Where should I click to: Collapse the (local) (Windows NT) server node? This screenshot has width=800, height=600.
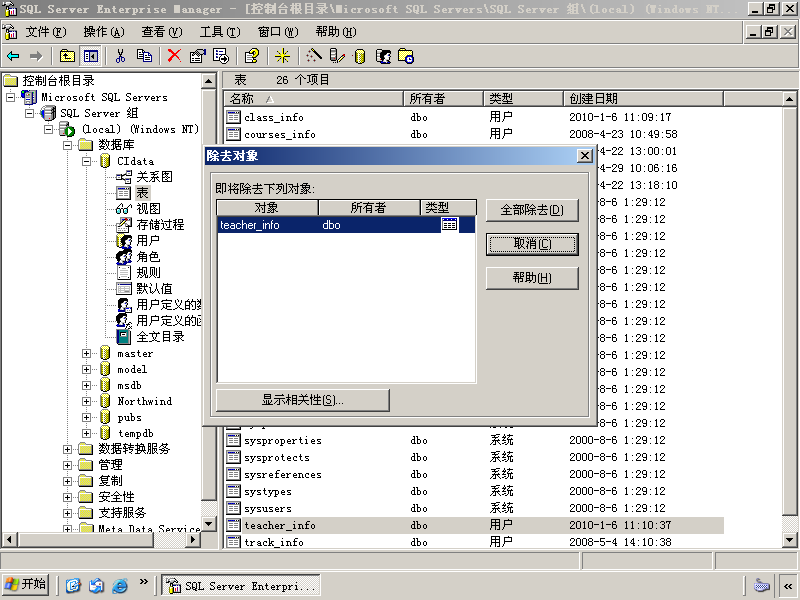(48, 129)
